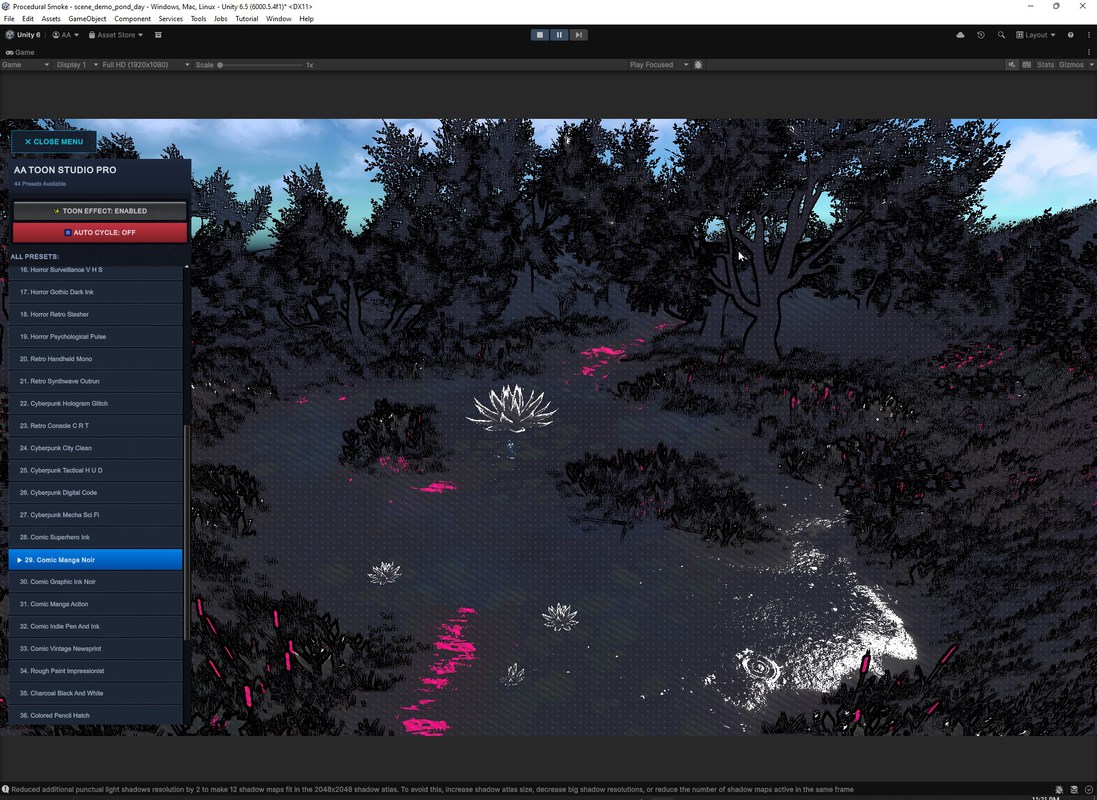Select preset 29 Comic Manga Noir
The image size is (1097, 800).
coord(96,560)
